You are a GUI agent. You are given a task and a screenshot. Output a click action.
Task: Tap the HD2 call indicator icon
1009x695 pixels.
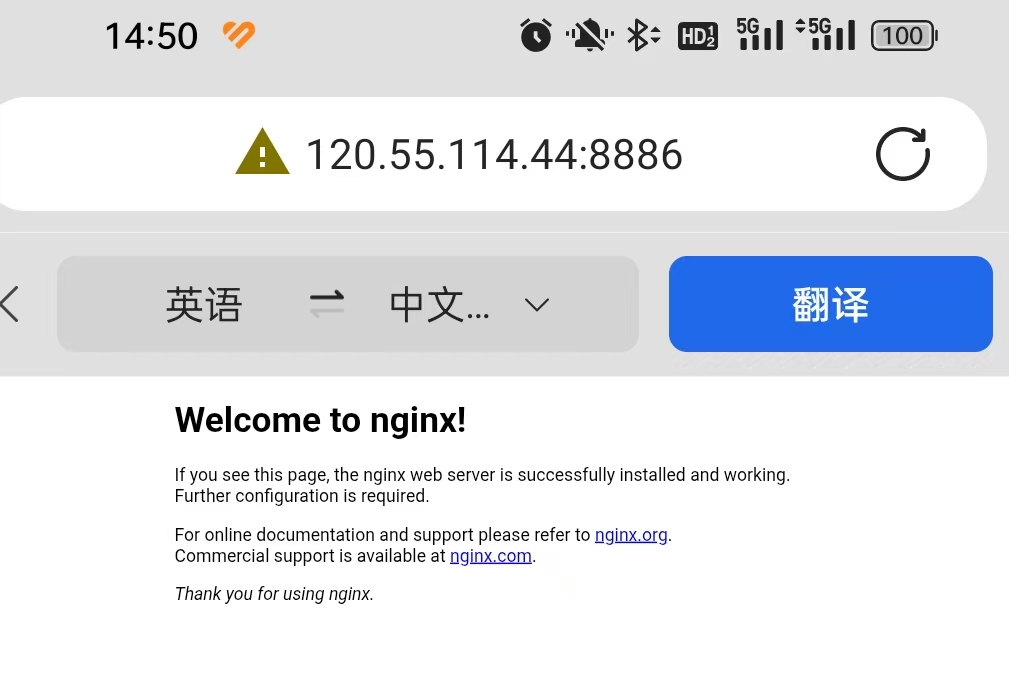click(x=698, y=36)
